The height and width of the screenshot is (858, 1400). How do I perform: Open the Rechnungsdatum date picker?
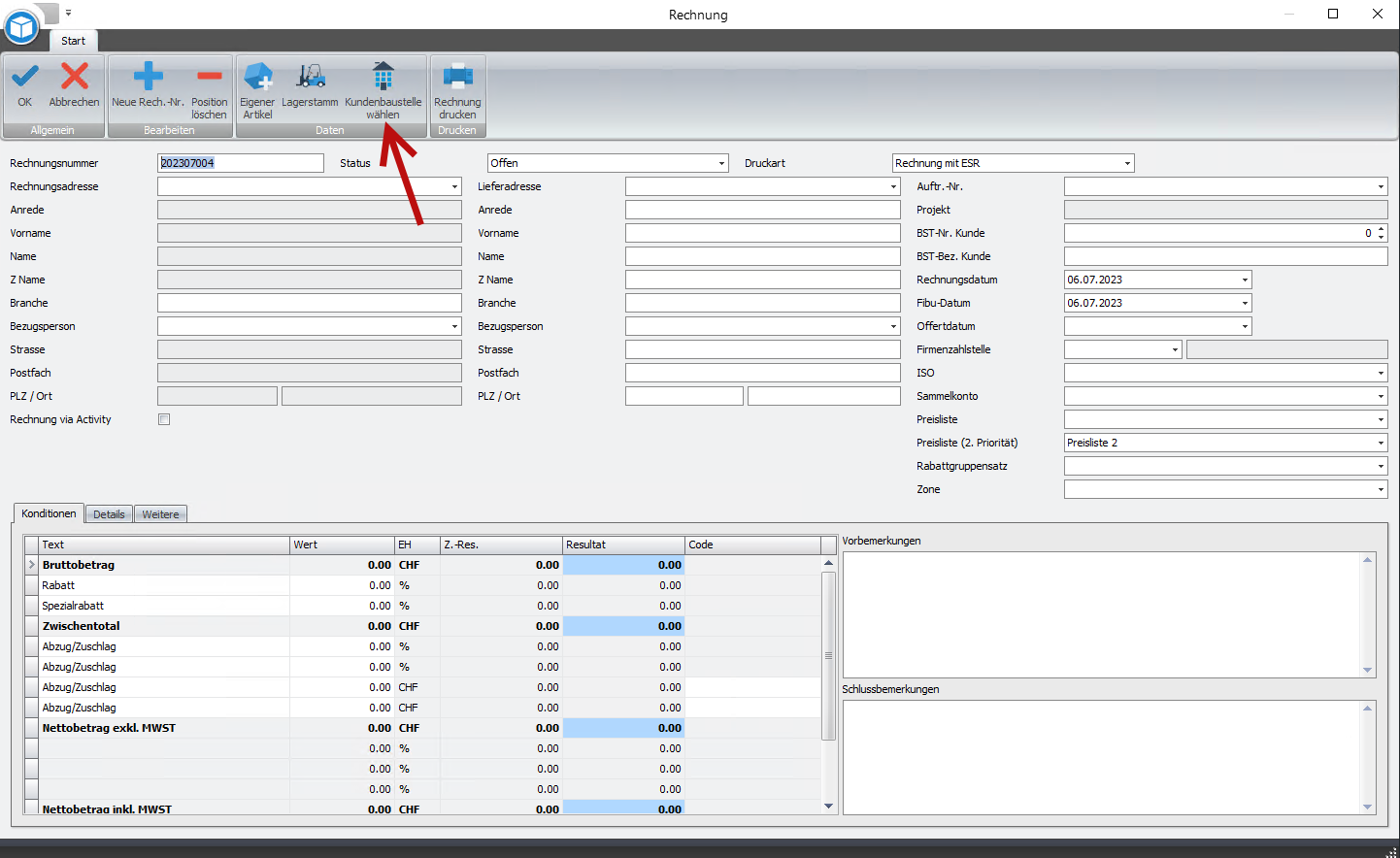(1245, 280)
